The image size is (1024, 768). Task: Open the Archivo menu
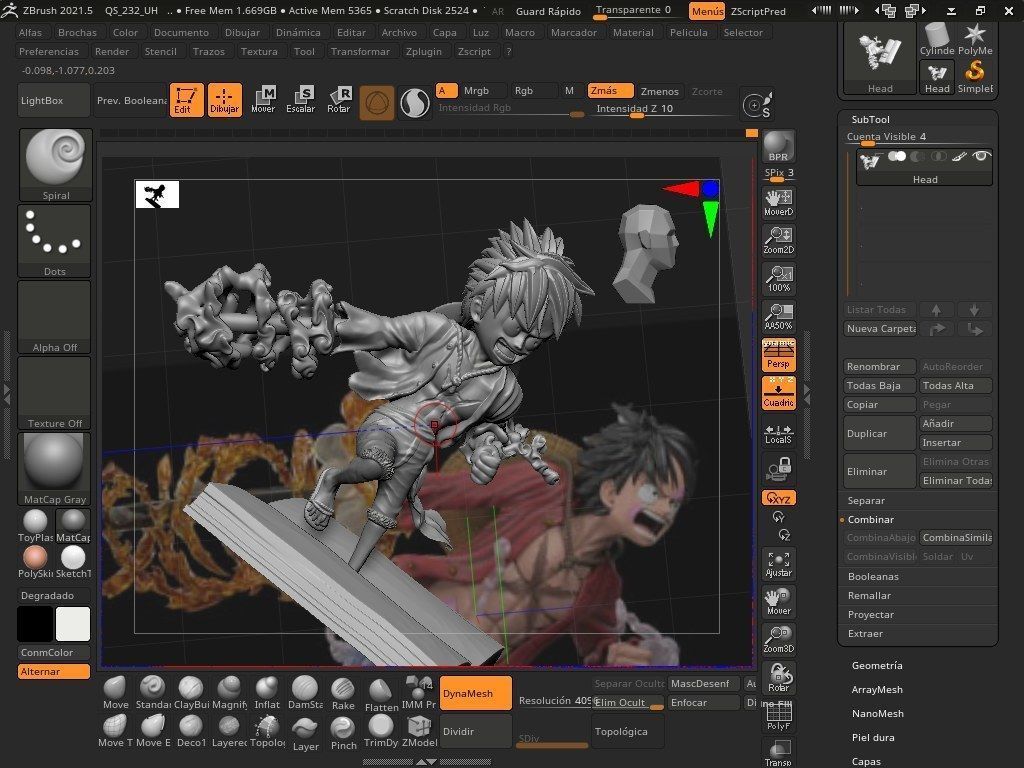coord(399,33)
